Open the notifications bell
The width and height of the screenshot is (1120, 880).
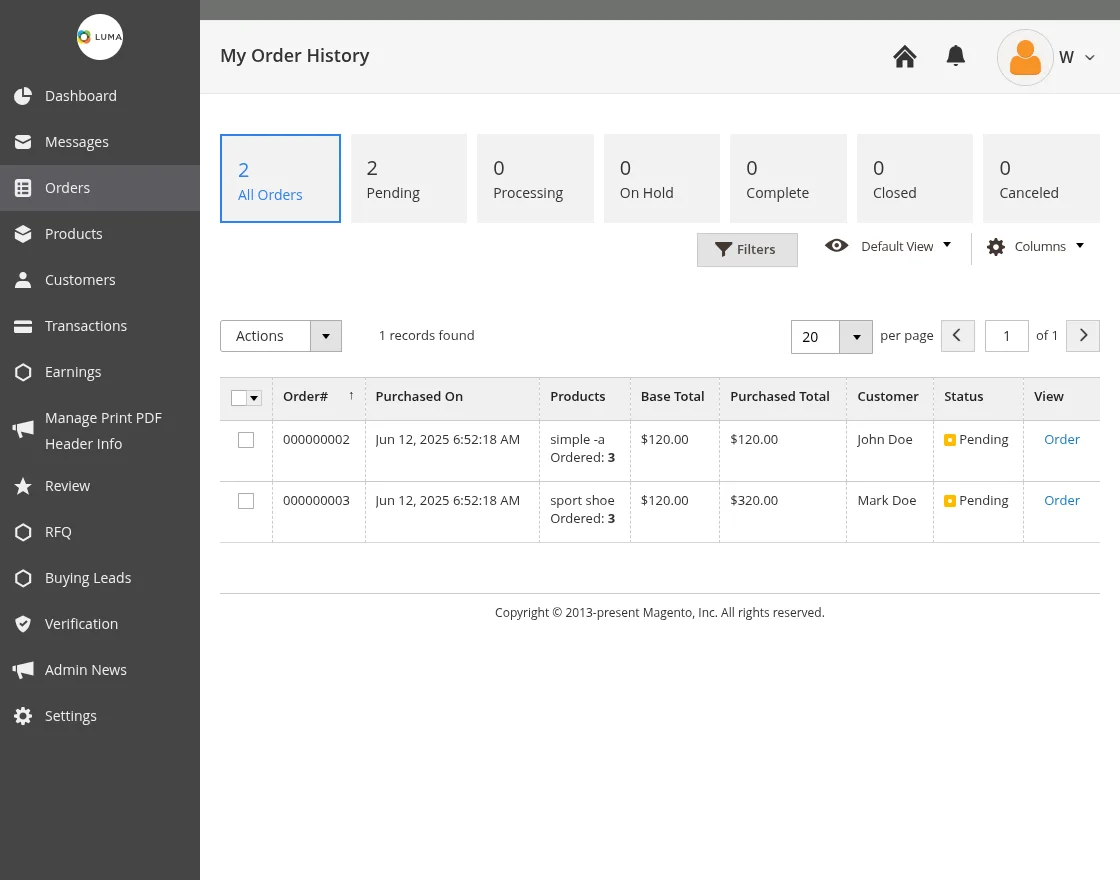956,57
